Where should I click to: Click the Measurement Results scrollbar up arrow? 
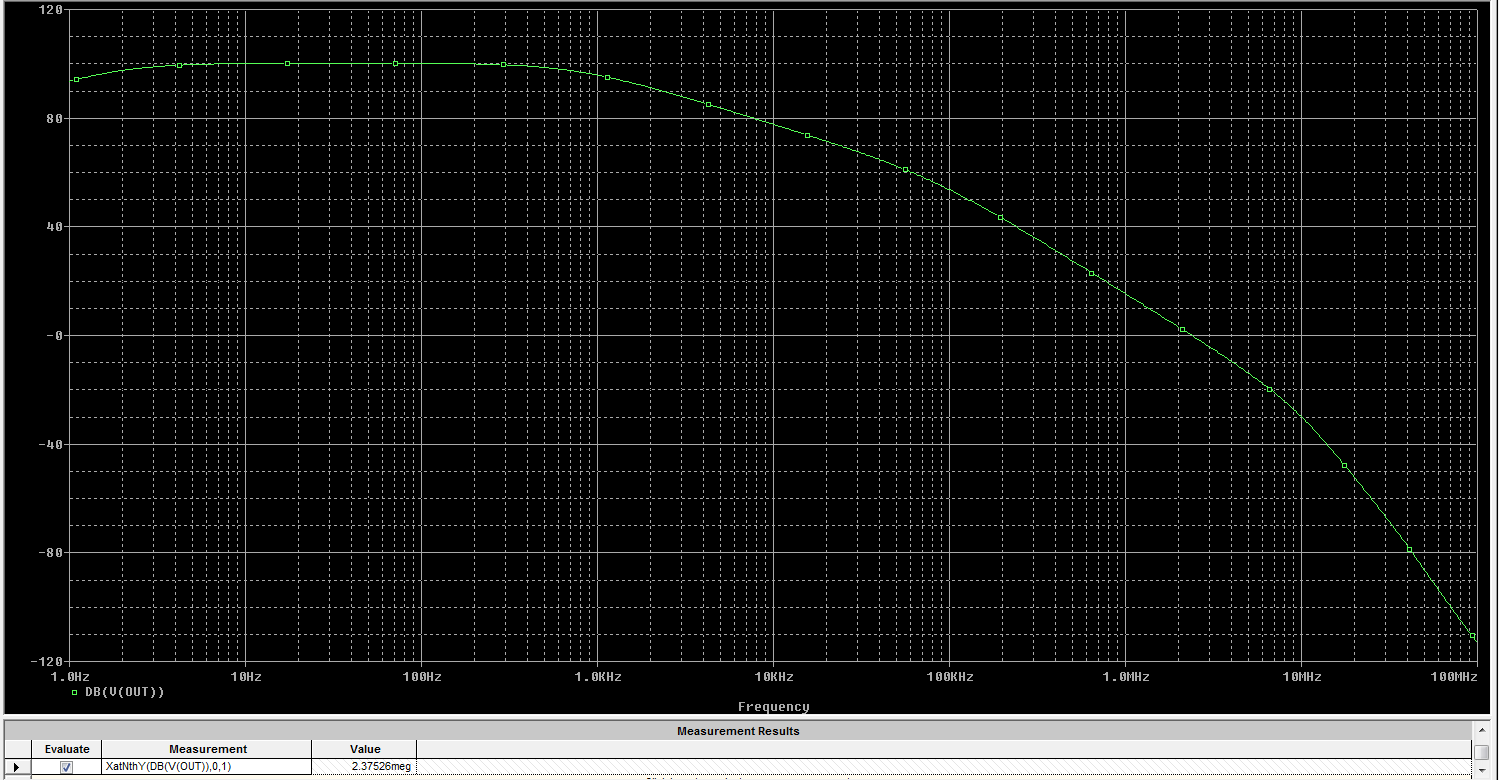coord(1480,731)
